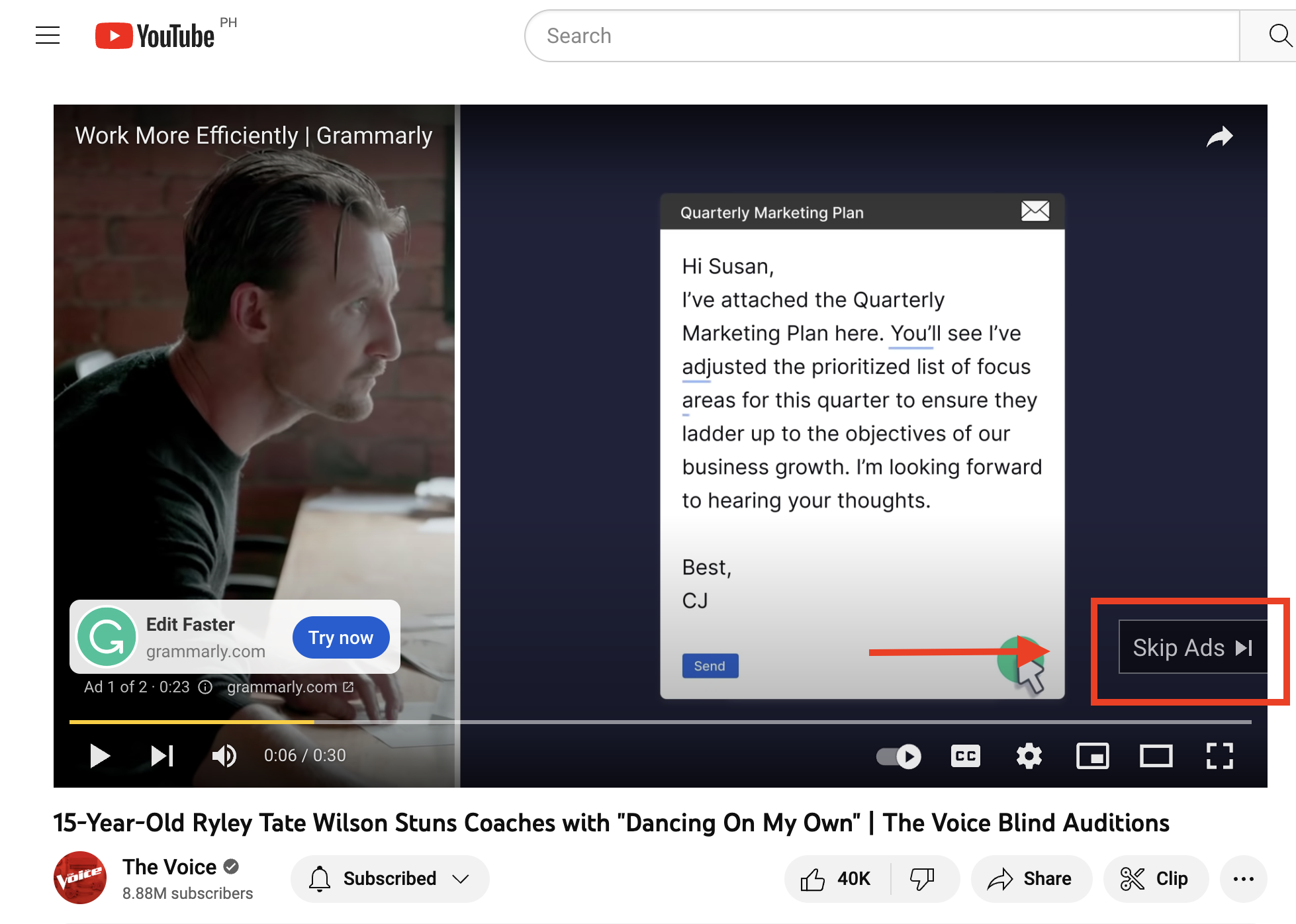Viewport: 1296px width, 924px height.
Task: Open the more actions three-dot menu
Action: click(1244, 878)
